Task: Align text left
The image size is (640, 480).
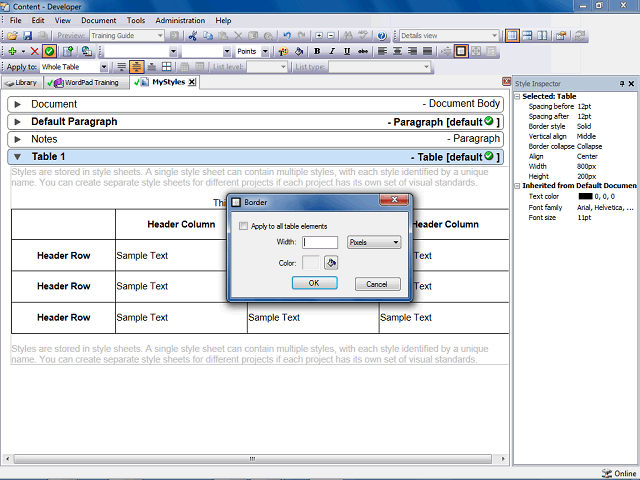Action: point(382,51)
